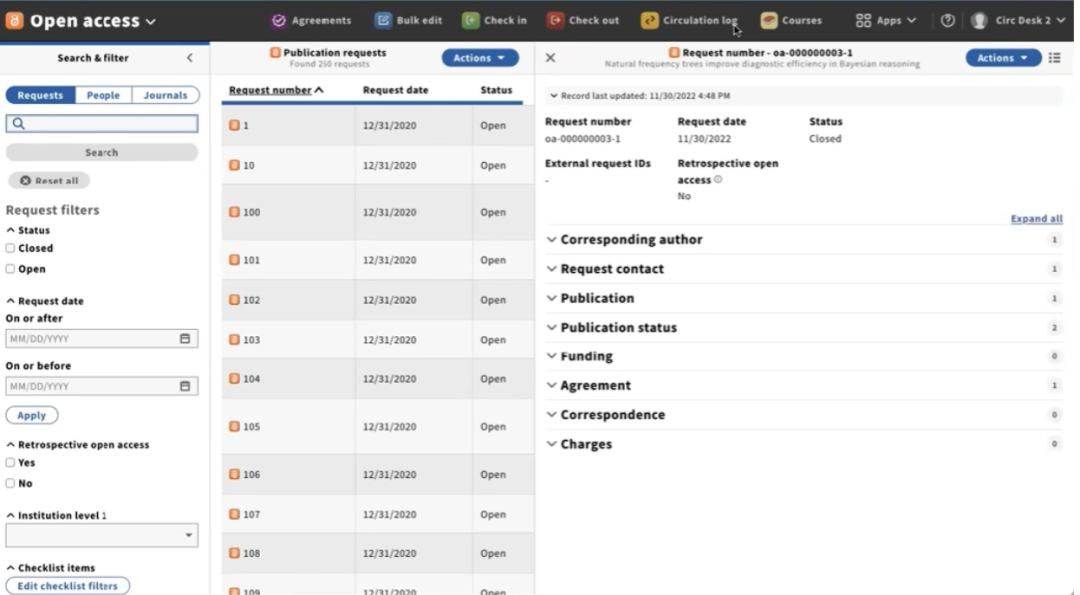1080x595 pixels.
Task: Click the help question mark icon
Action: click(948, 20)
